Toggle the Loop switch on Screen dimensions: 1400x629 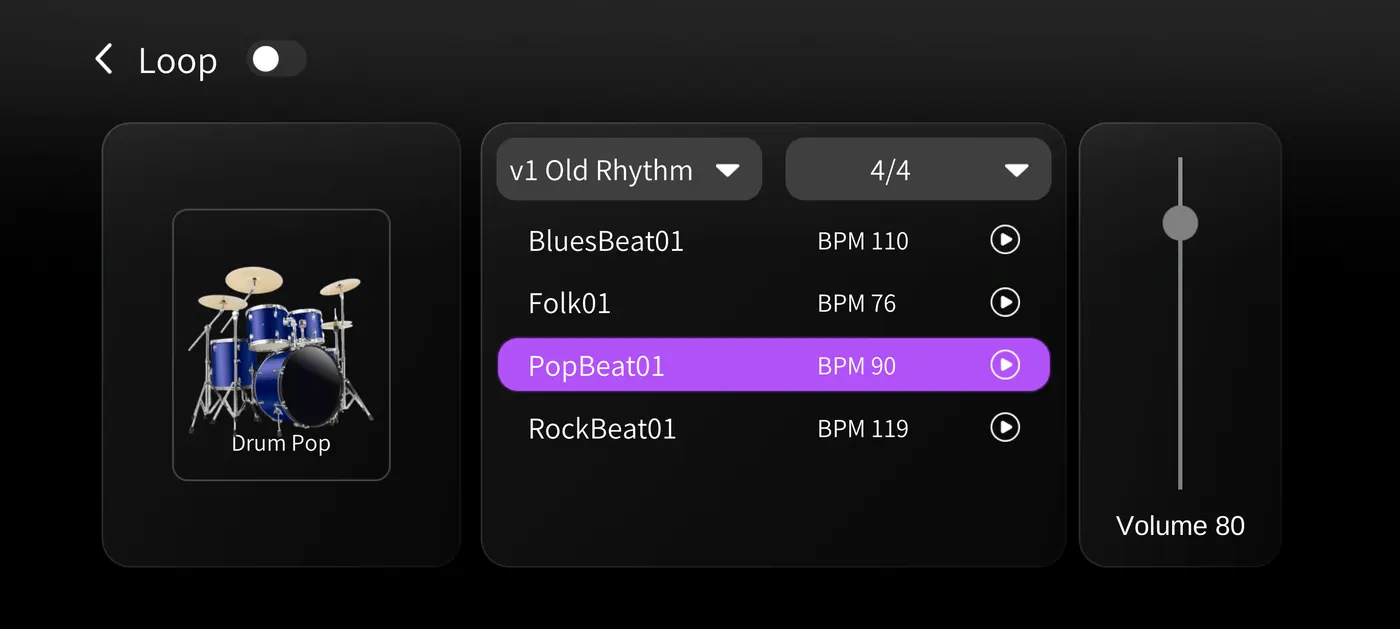pyautogui.click(x=276, y=59)
